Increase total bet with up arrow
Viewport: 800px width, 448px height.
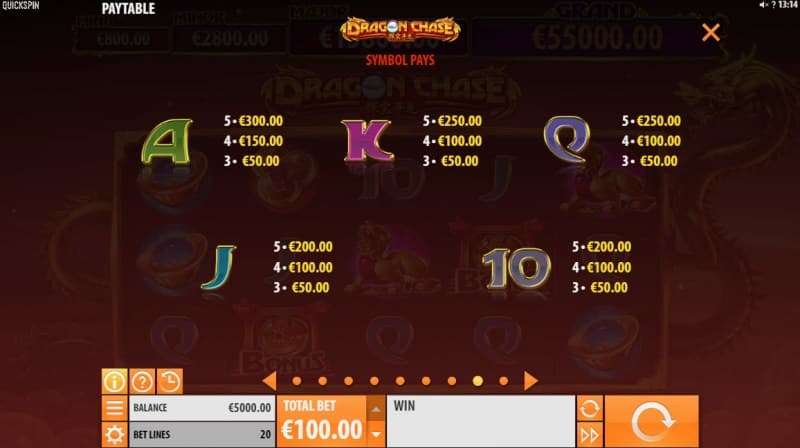pos(376,409)
